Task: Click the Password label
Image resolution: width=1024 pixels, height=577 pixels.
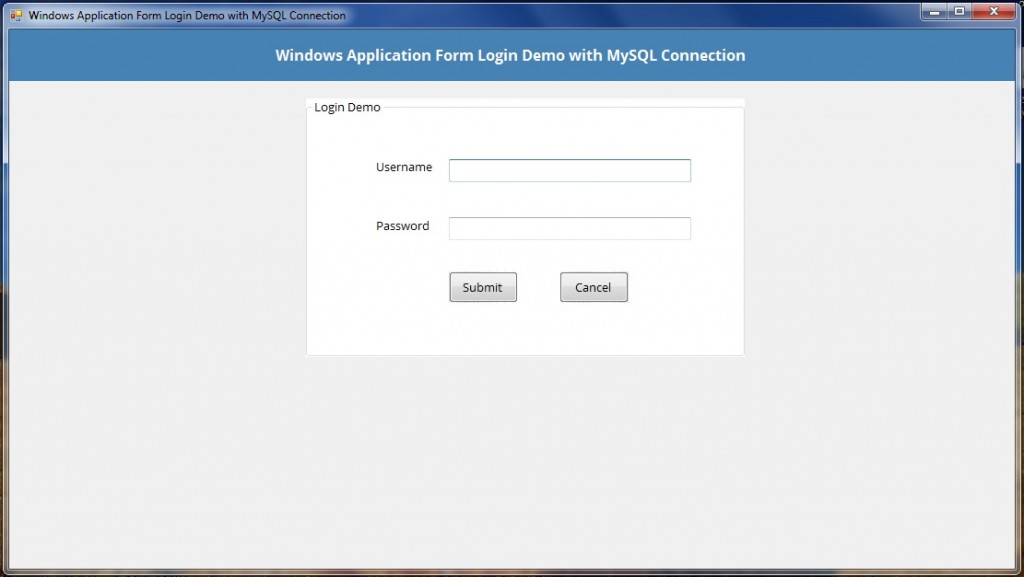Action: click(402, 226)
